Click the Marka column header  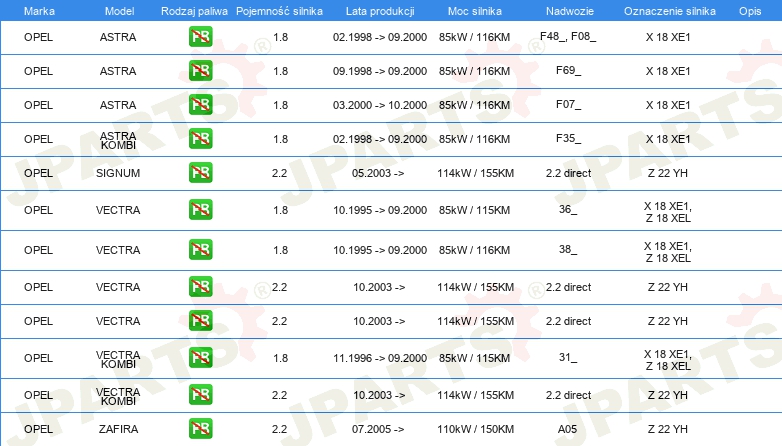(39, 11)
